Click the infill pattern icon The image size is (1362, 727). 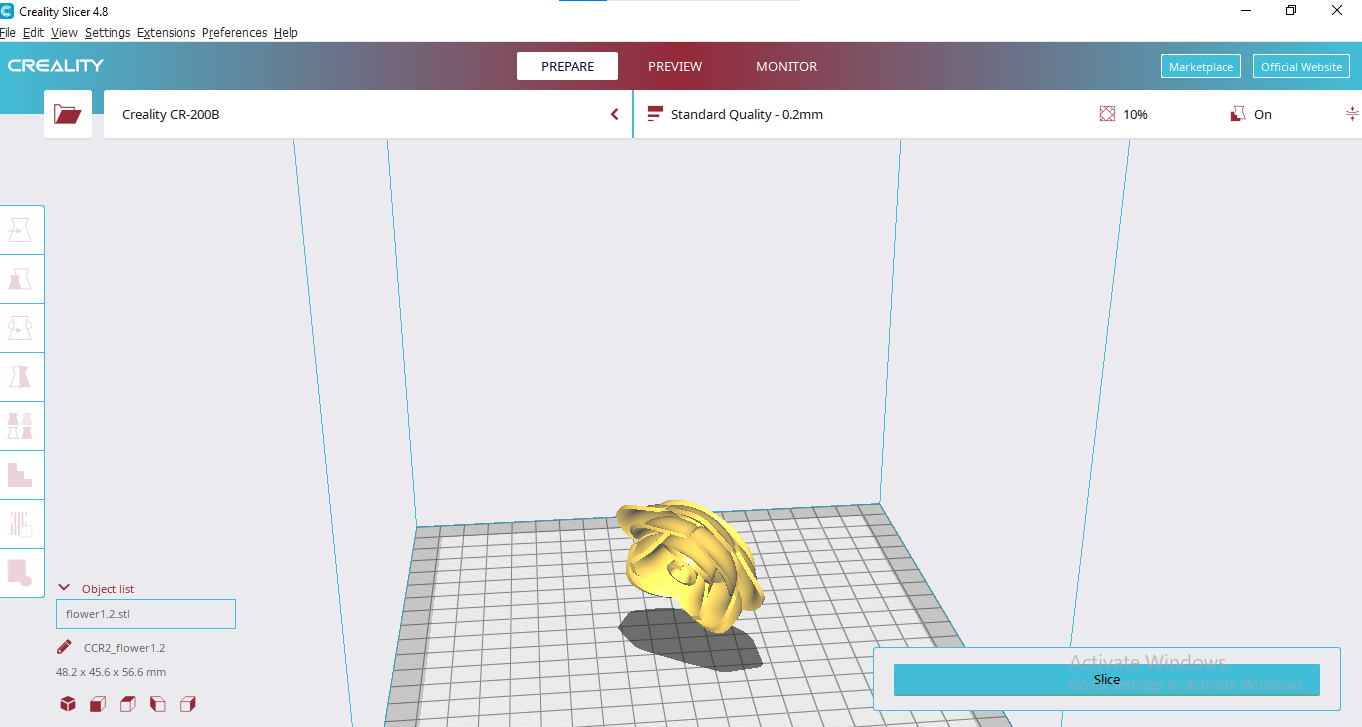click(1107, 114)
